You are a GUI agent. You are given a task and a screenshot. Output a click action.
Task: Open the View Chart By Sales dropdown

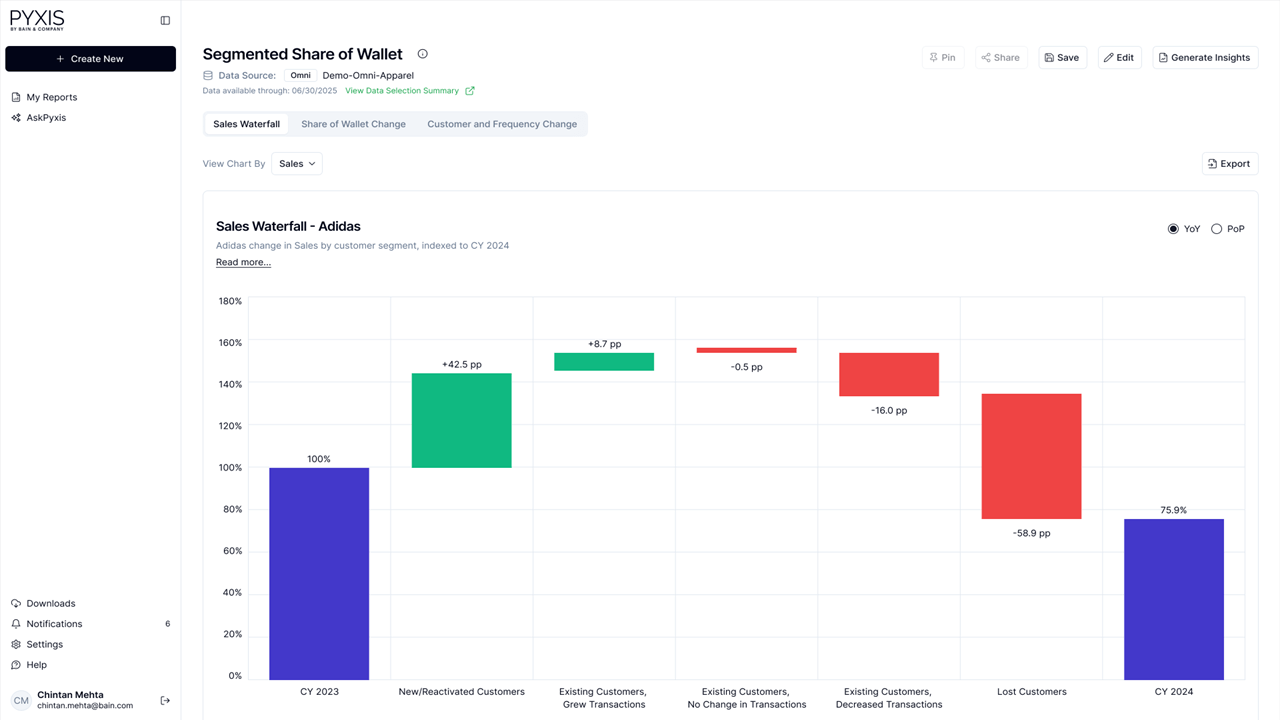point(296,163)
